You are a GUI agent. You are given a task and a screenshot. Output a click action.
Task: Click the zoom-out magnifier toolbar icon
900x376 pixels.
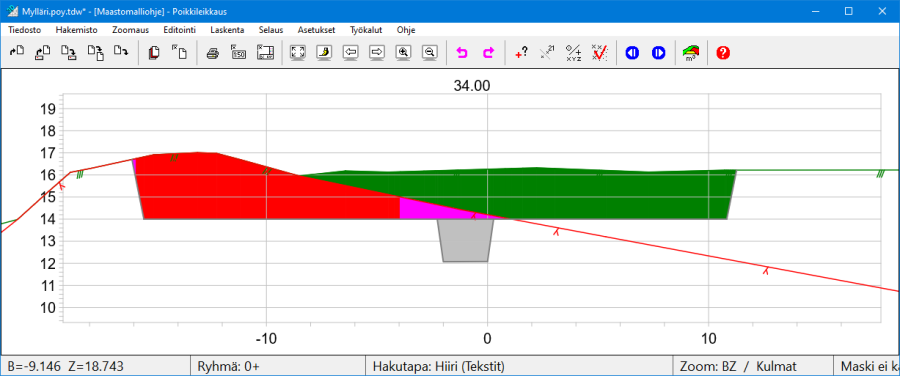[x=429, y=53]
